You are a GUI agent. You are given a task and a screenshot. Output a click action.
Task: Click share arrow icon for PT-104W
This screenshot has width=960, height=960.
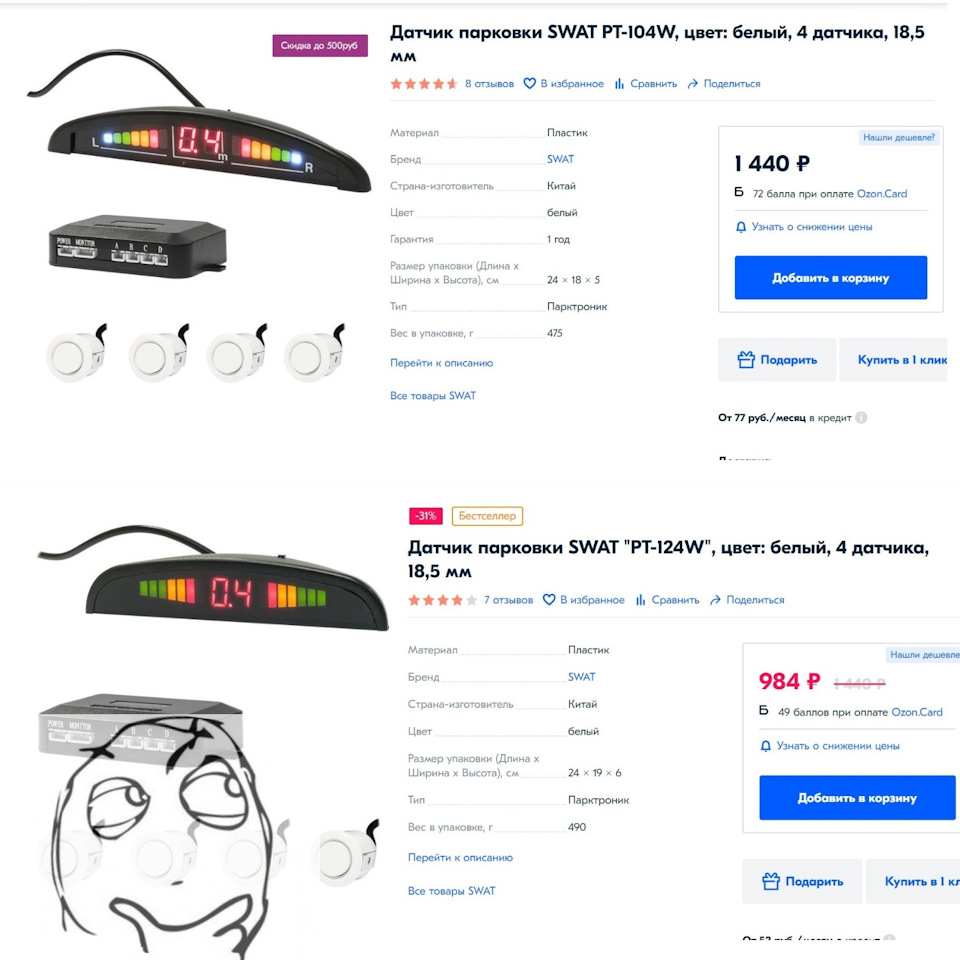click(x=692, y=84)
